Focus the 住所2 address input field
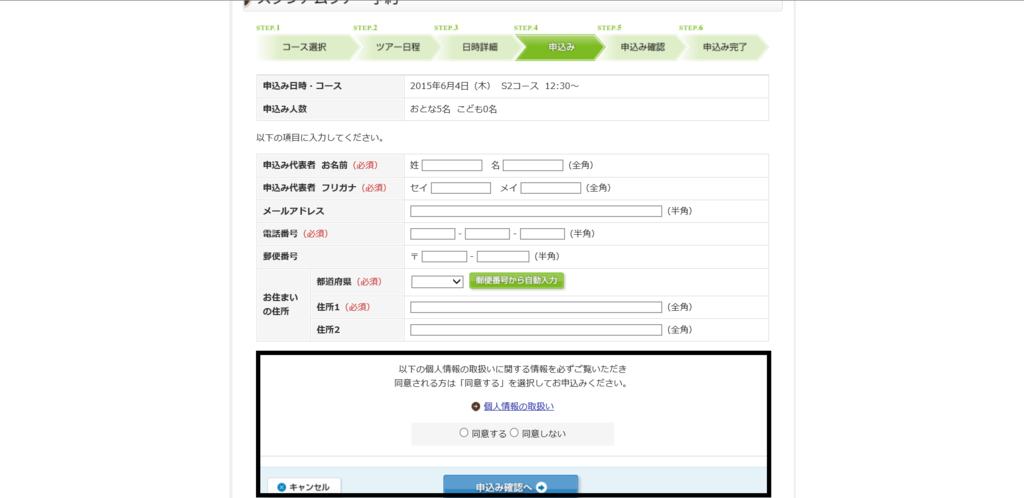The height and width of the screenshot is (498, 1024). [x=536, y=330]
